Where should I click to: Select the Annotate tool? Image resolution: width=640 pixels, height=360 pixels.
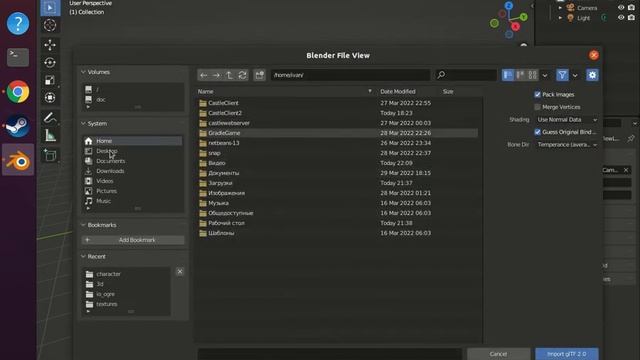point(50,118)
